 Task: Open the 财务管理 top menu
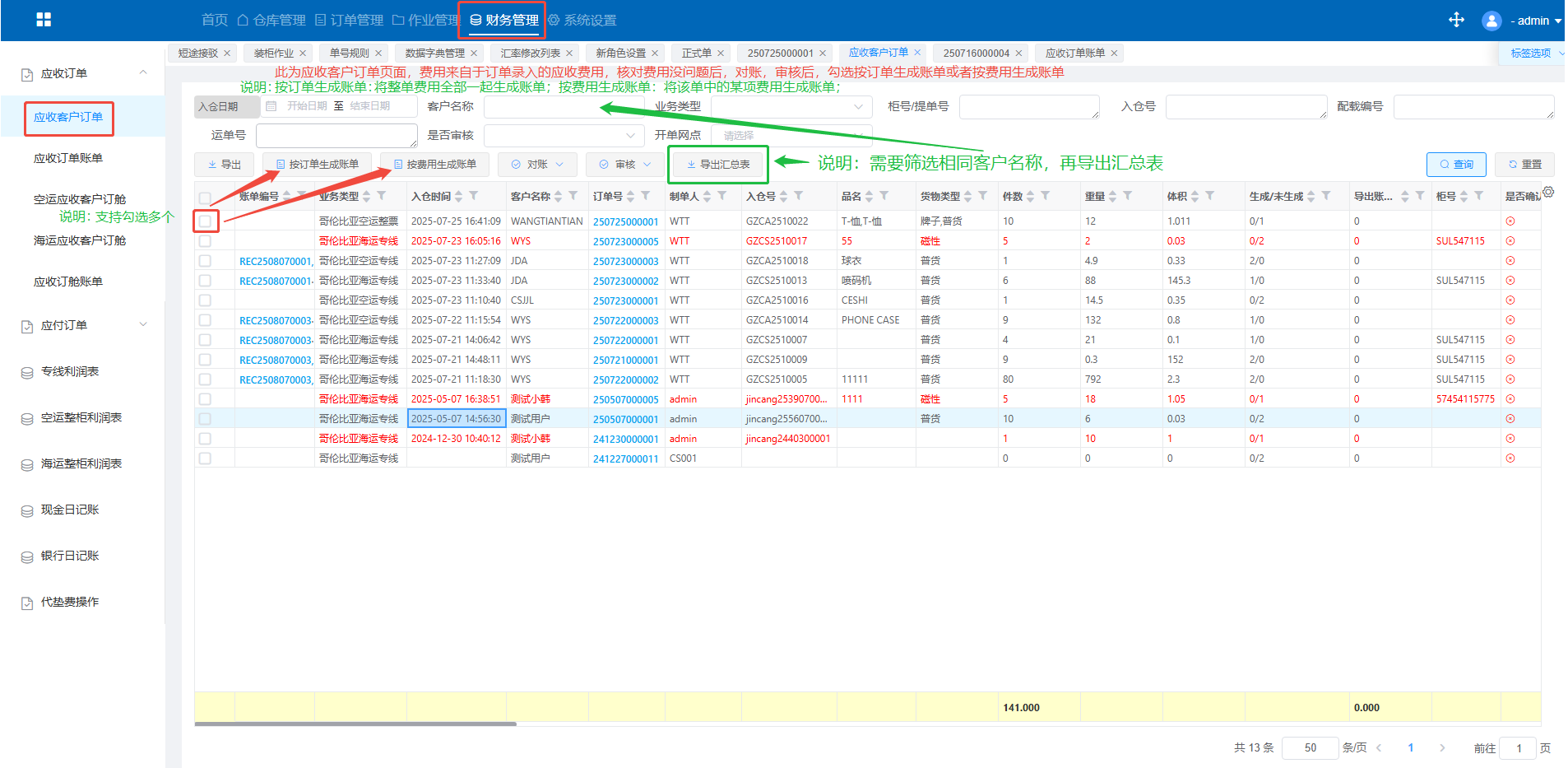click(x=503, y=20)
